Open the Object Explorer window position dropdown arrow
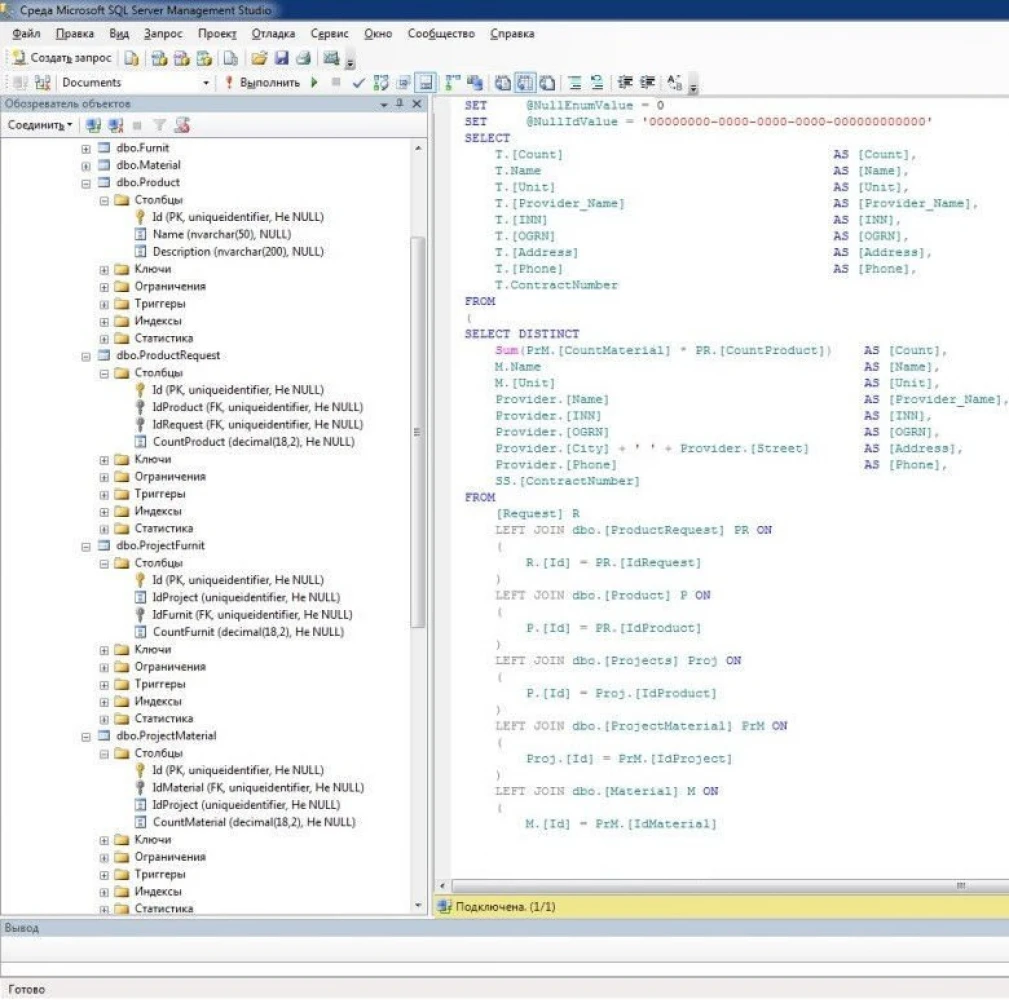 [x=384, y=104]
